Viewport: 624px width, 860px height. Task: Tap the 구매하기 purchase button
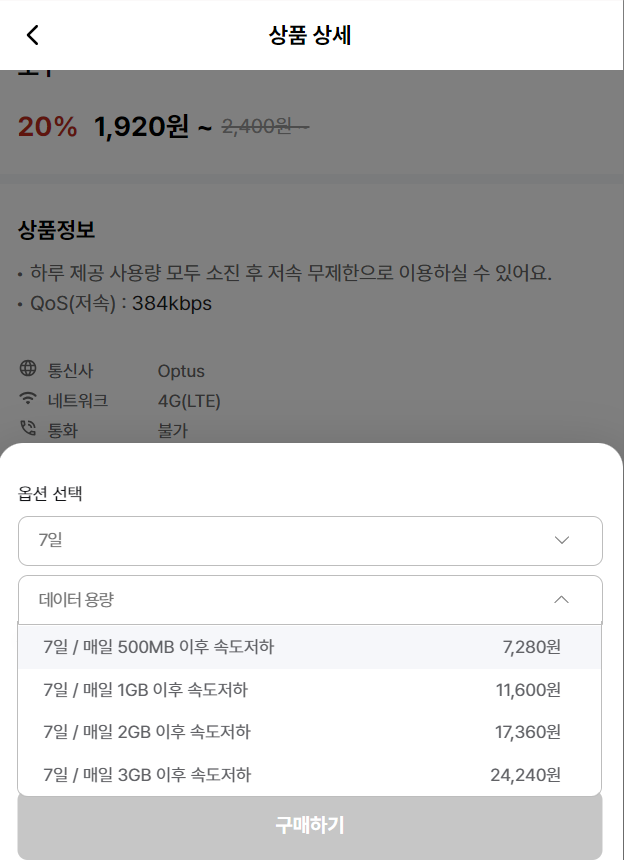310,825
